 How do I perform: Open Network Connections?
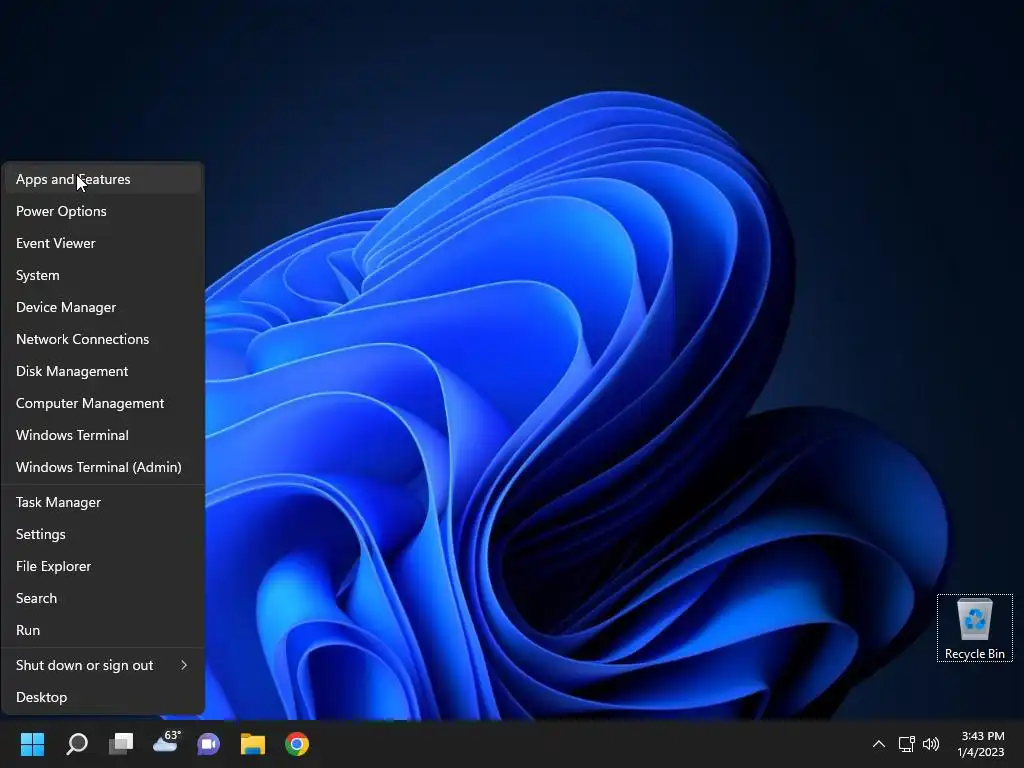103,339
